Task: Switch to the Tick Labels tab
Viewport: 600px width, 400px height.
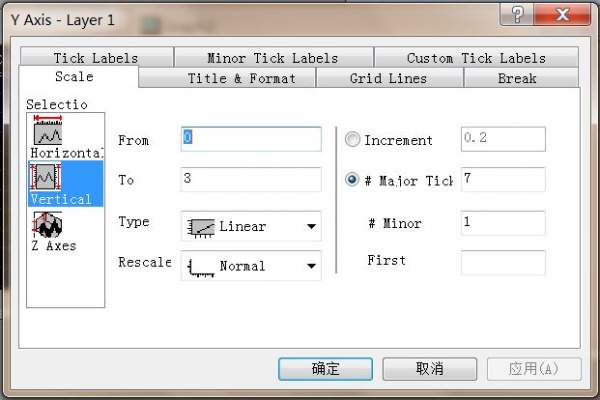Action: pos(96,58)
